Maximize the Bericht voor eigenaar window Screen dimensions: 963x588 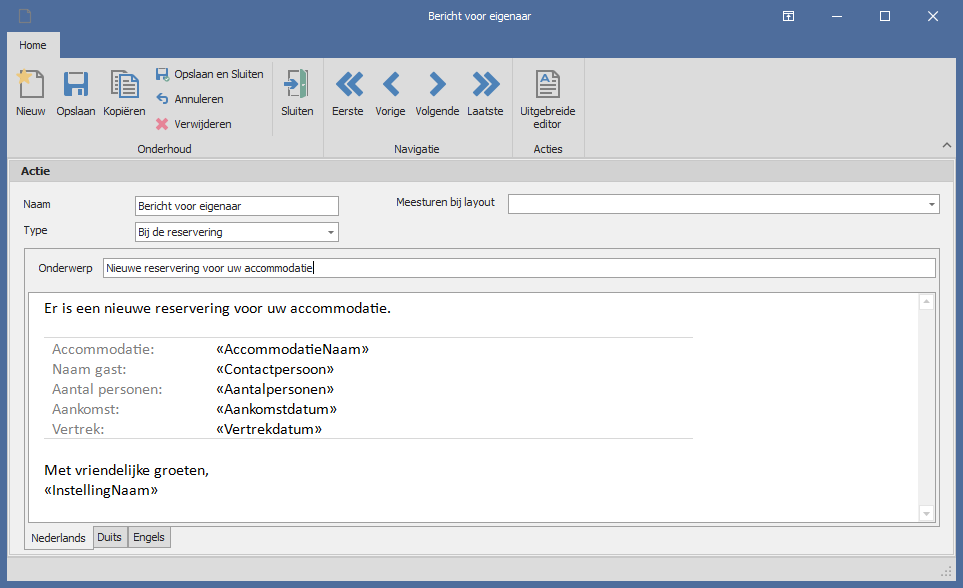coord(885,16)
